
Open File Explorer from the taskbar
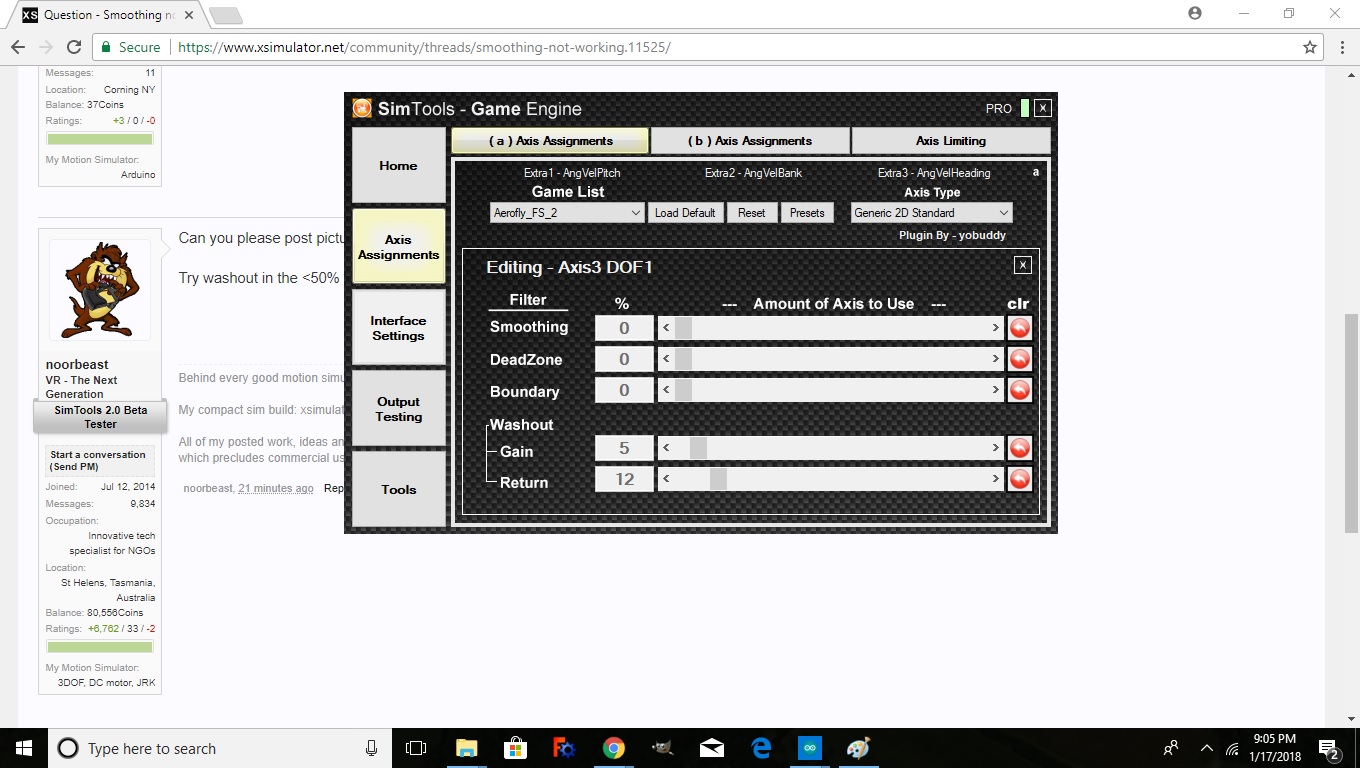coord(466,748)
